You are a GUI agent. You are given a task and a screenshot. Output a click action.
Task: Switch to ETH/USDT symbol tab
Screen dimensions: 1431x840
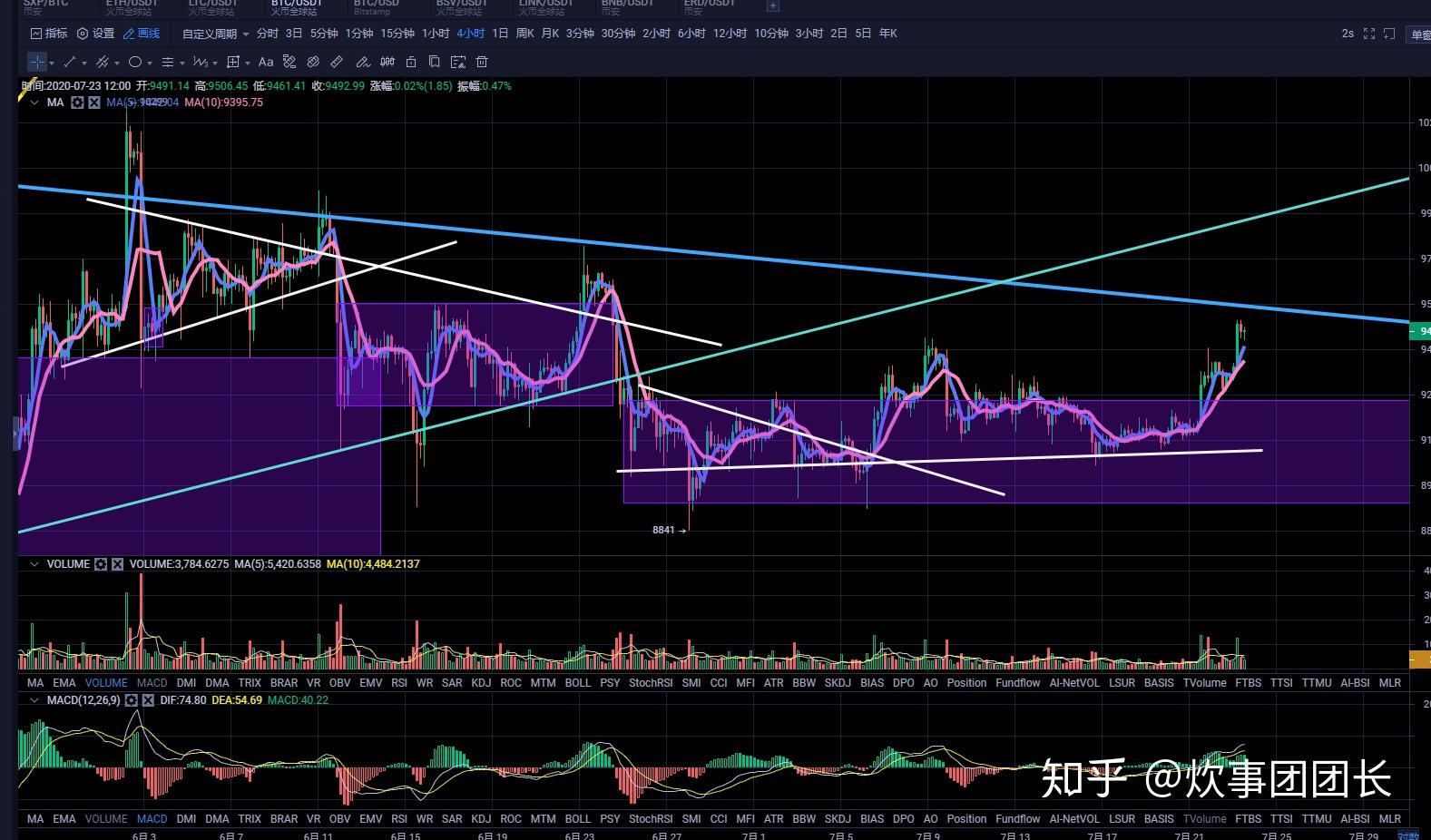coord(132,7)
